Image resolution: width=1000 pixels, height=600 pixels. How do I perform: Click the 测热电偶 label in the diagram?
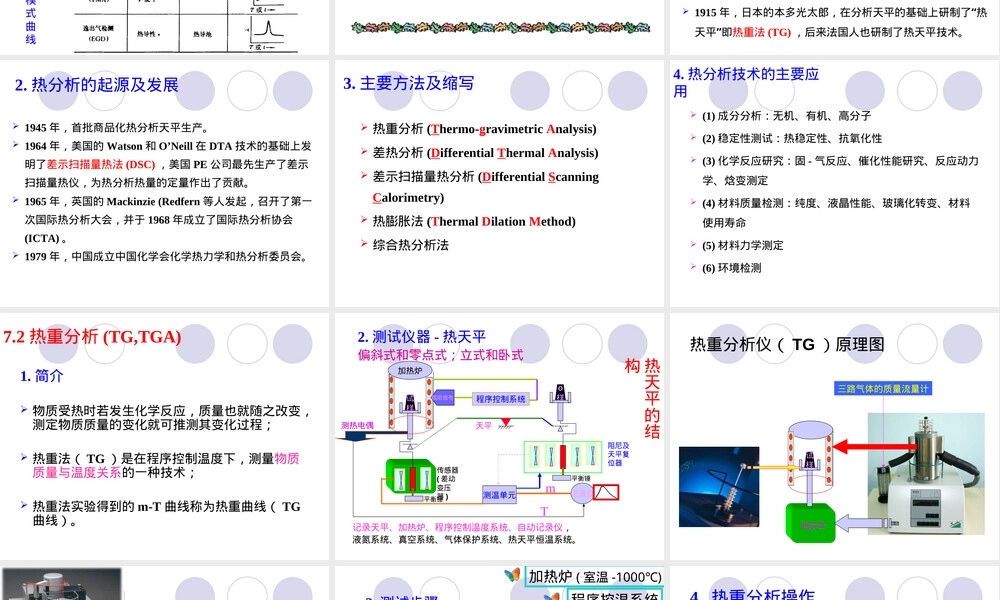coord(357,425)
